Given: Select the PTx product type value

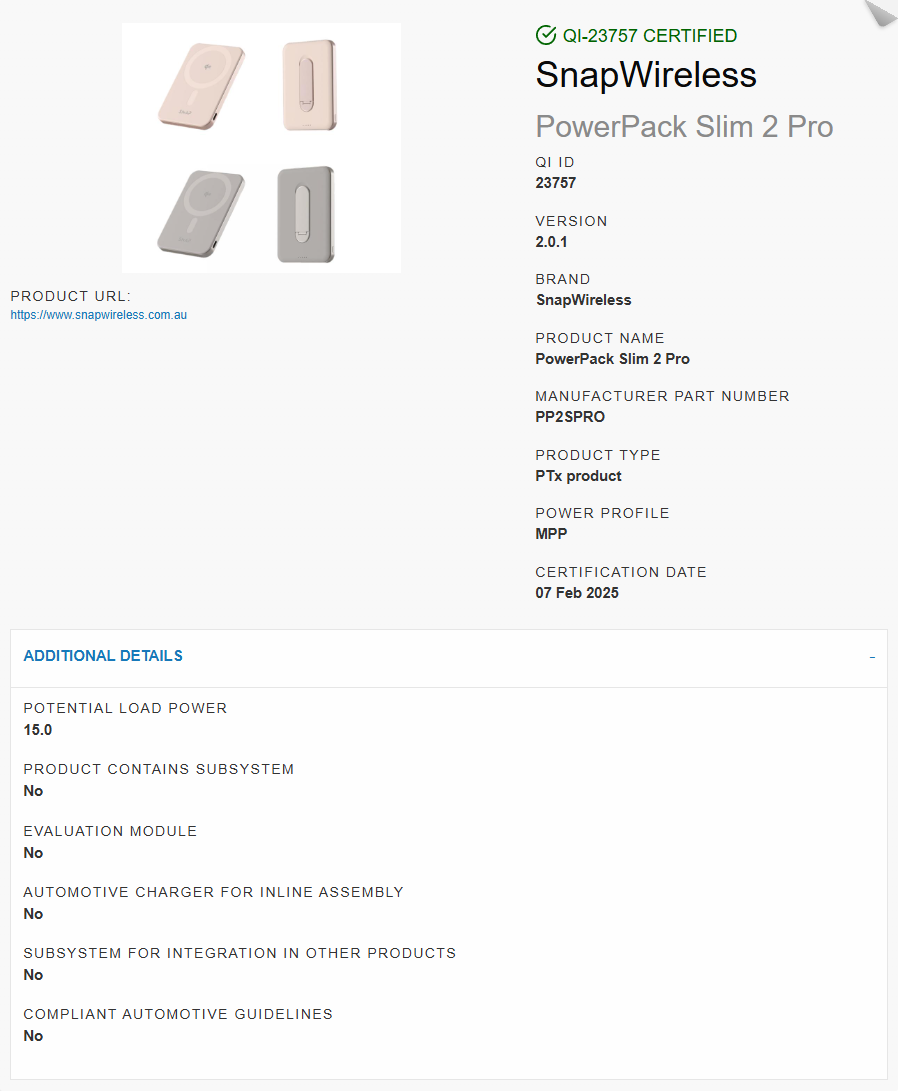Looking at the screenshot, I should pyautogui.click(x=579, y=476).
